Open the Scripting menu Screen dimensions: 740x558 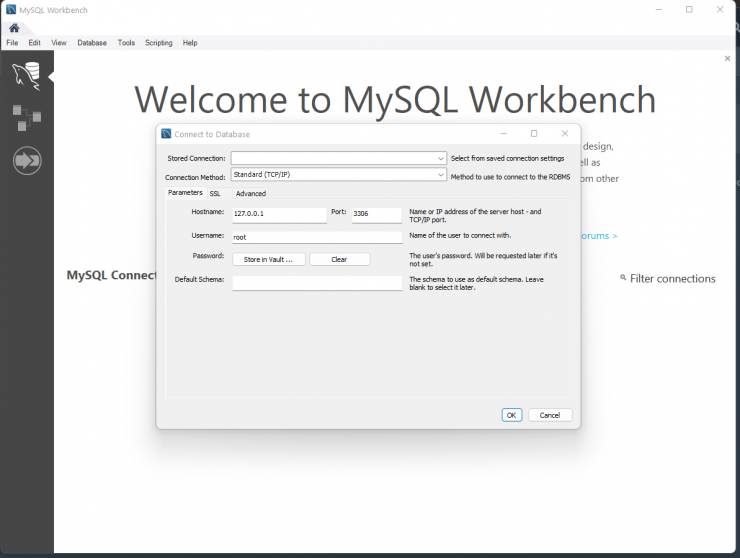pos(159,42)
